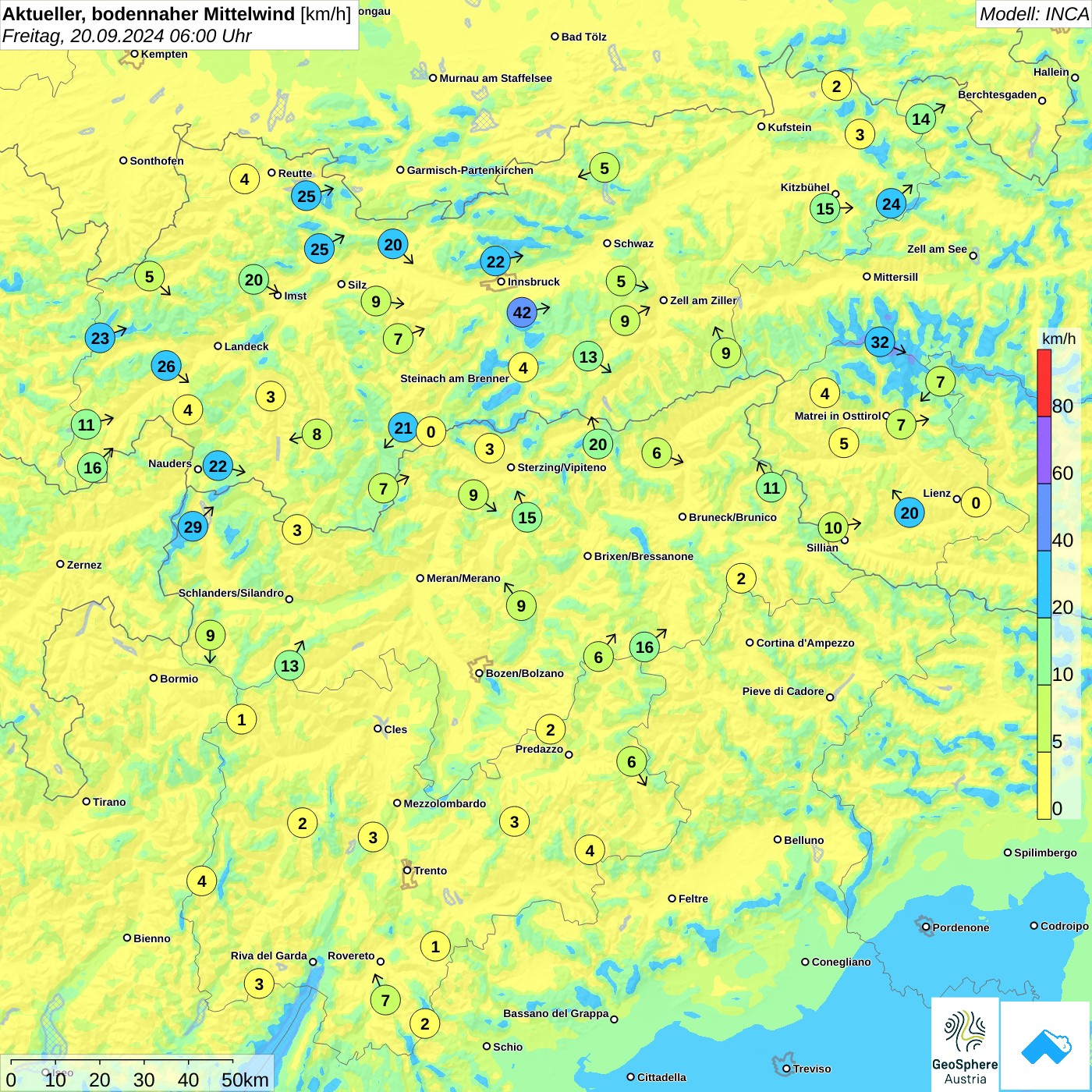
Task: Click the 25 km/h marker beside Reutte
Action: [x=307, y=196]
